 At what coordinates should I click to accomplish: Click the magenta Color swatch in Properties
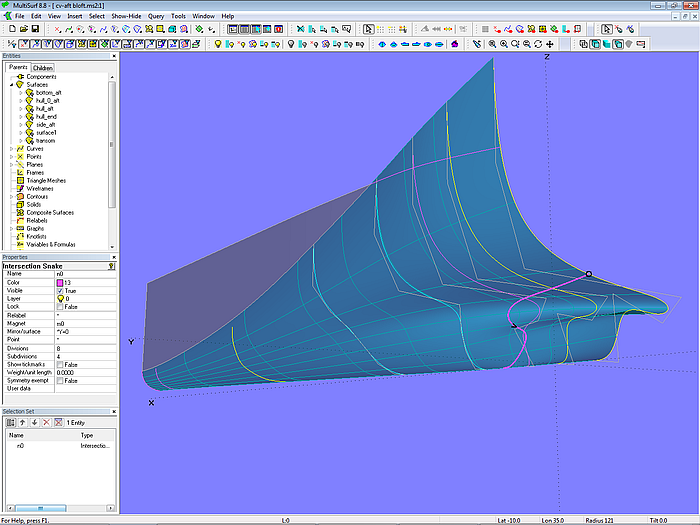point(60,282)
